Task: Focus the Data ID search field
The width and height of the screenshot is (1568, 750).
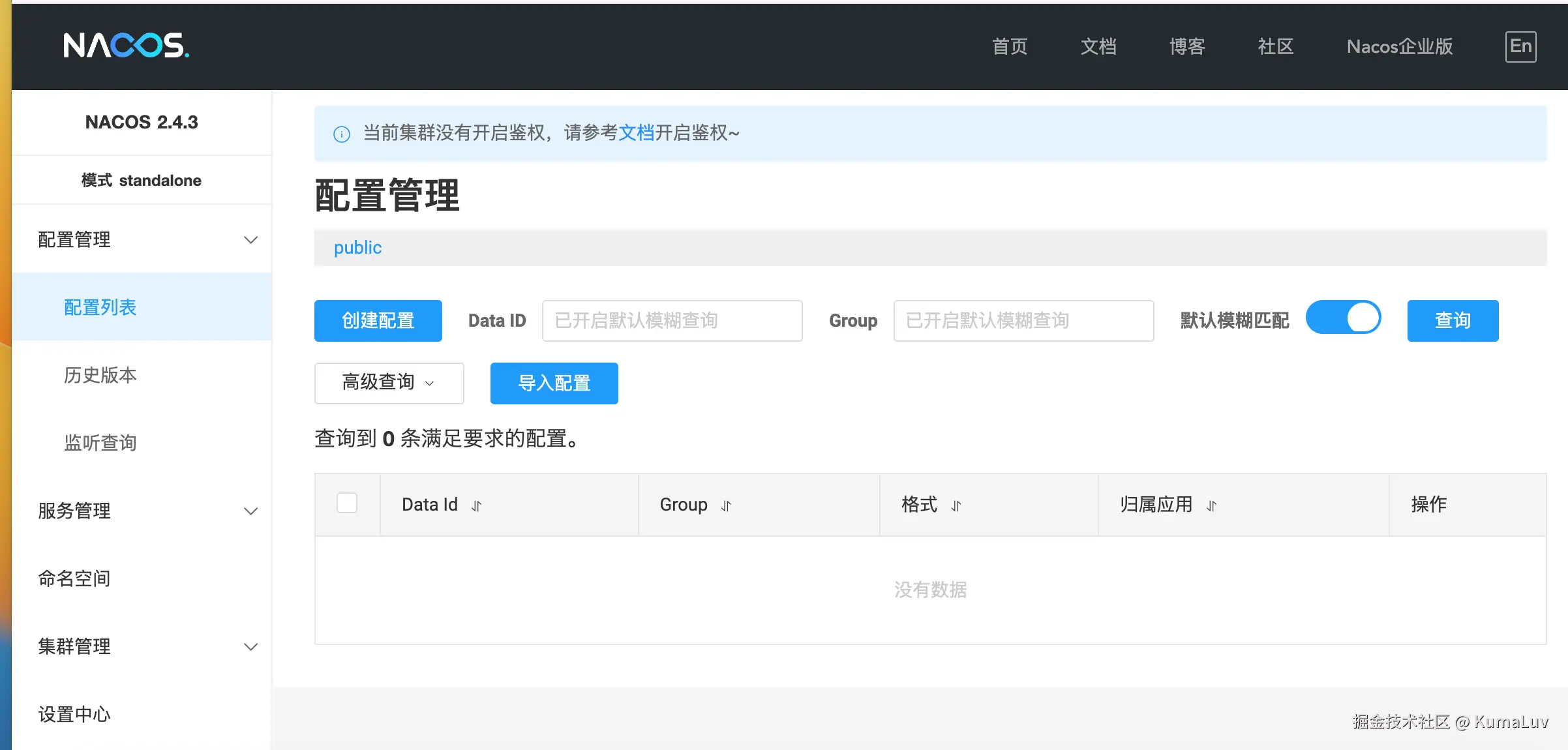Action: pos(672,320)
